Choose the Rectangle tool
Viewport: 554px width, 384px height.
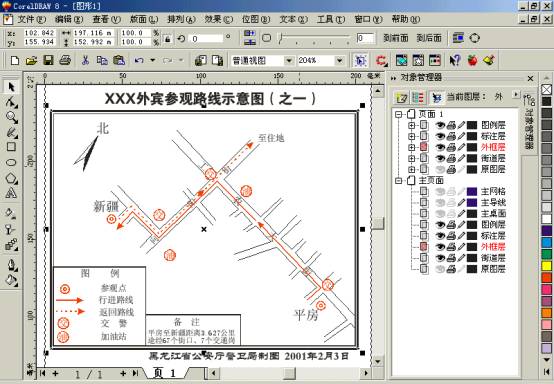pos(11,147)
